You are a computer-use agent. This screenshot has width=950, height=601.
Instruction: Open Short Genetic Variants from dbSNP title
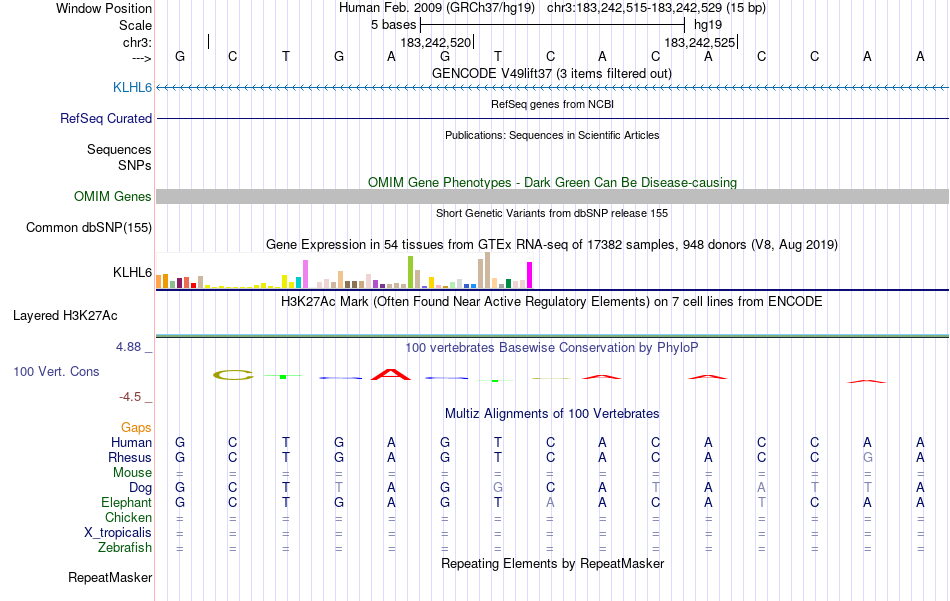552,213
